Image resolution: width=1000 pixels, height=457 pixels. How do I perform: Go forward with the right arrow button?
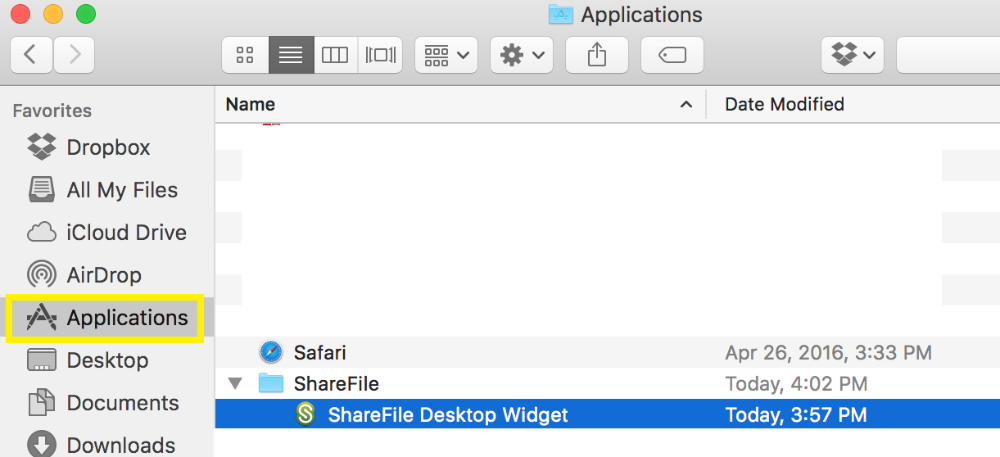74,55
